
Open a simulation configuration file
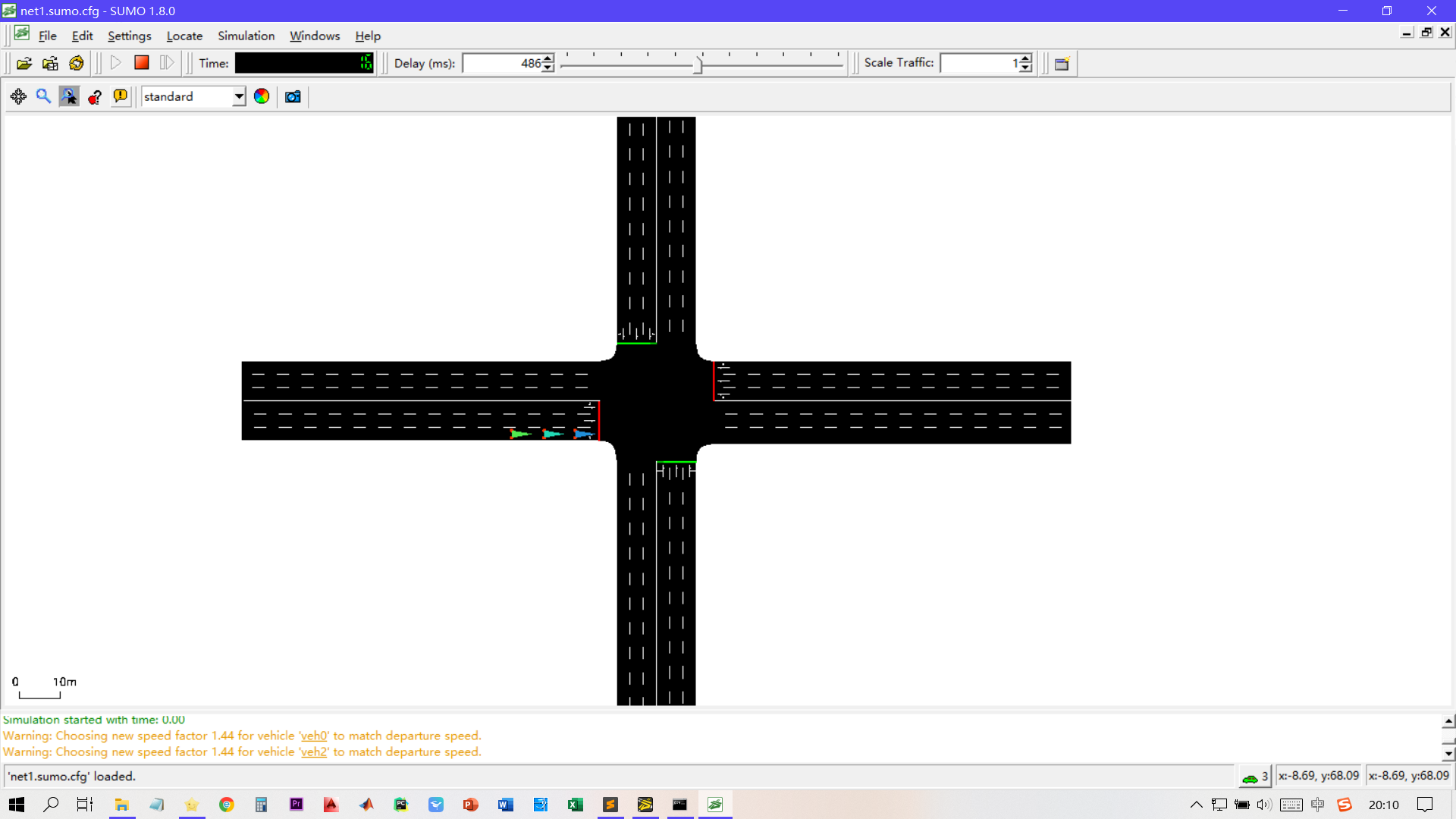pyautogui.click(x=24, y=64)
